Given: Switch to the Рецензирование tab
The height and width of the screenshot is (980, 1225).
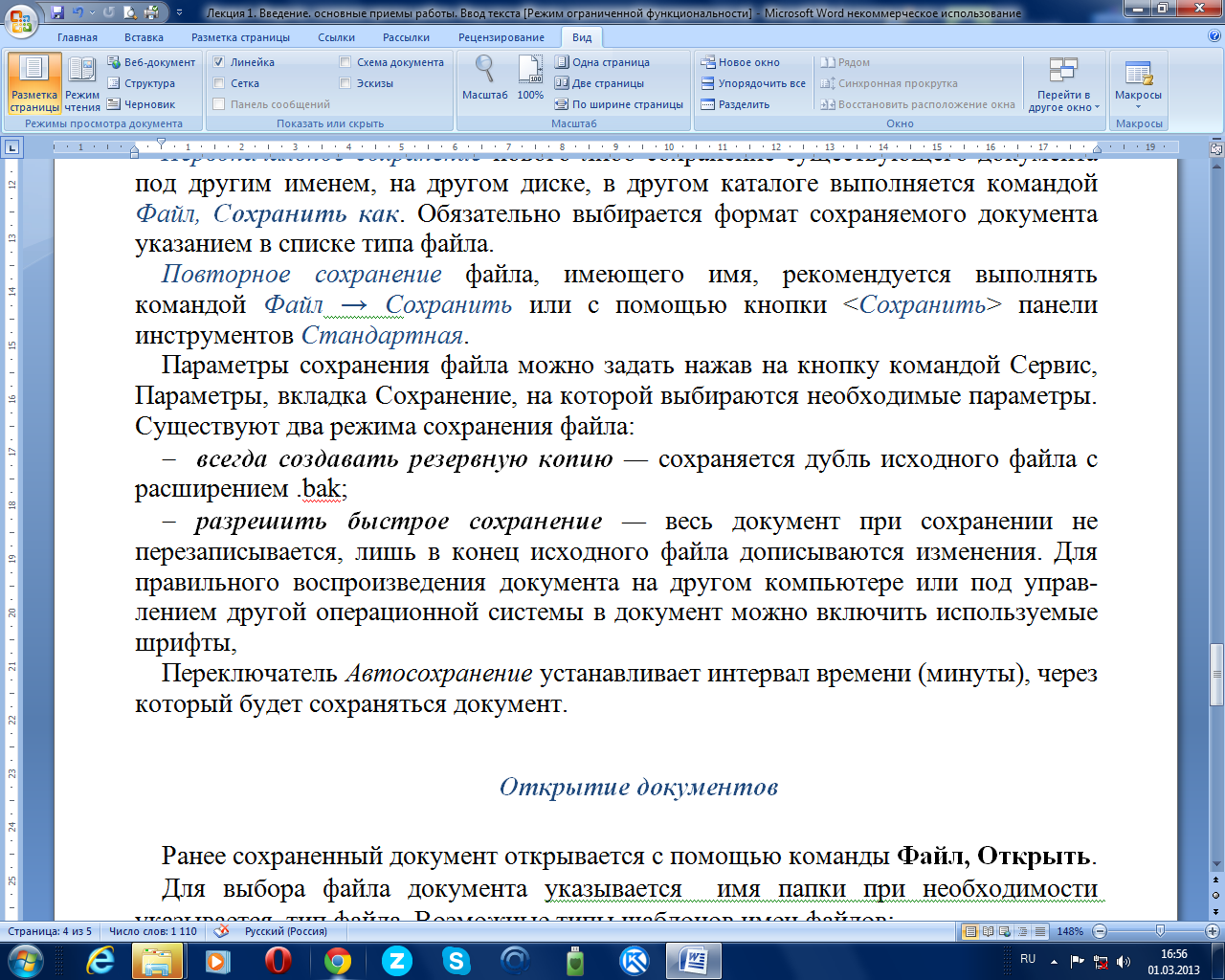Looking at the screenshot, I should (501, 37).
